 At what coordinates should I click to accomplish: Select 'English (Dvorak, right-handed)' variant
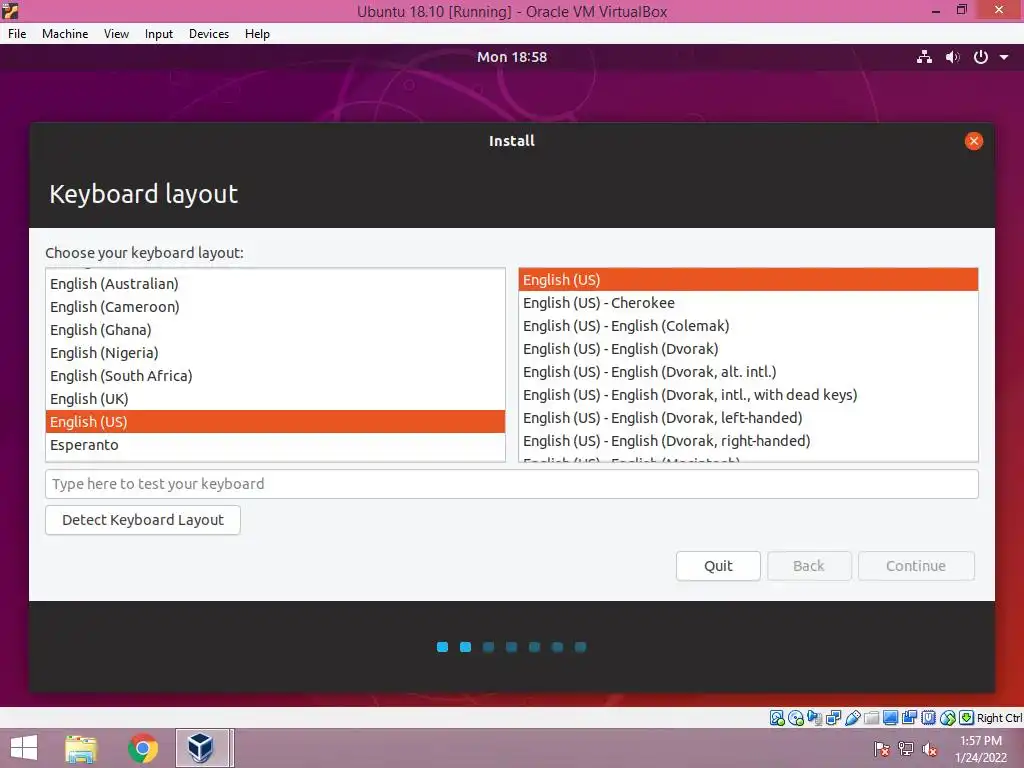coord(748,441)
